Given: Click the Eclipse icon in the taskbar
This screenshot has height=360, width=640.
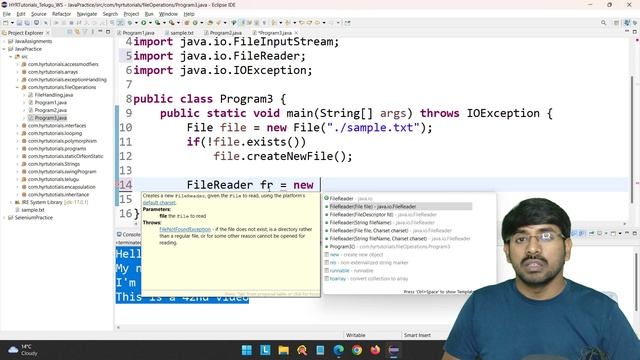Looking at the screenshot, I should tap(393, 350).
